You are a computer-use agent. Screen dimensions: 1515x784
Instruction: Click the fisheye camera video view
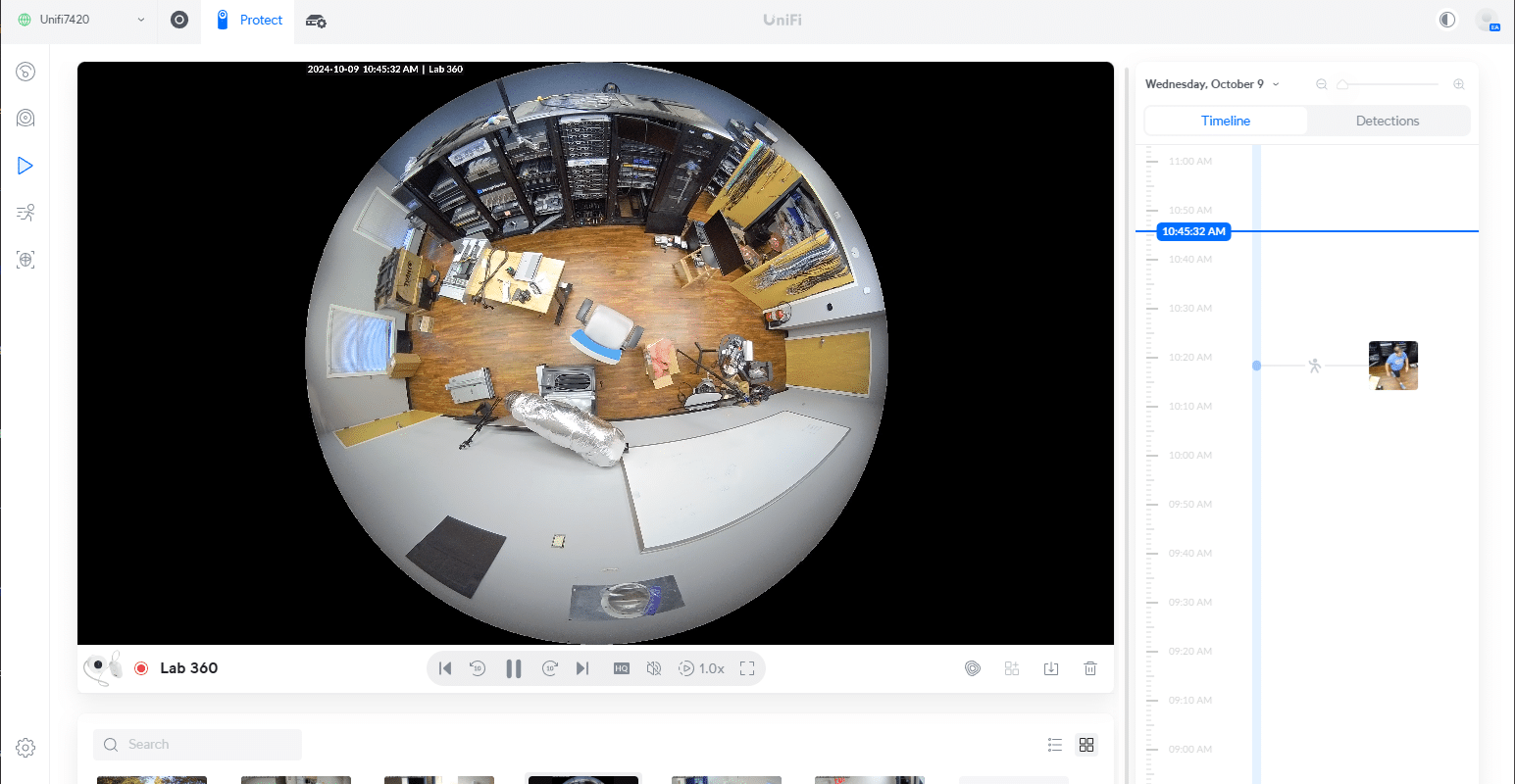[x=596, y=353]
